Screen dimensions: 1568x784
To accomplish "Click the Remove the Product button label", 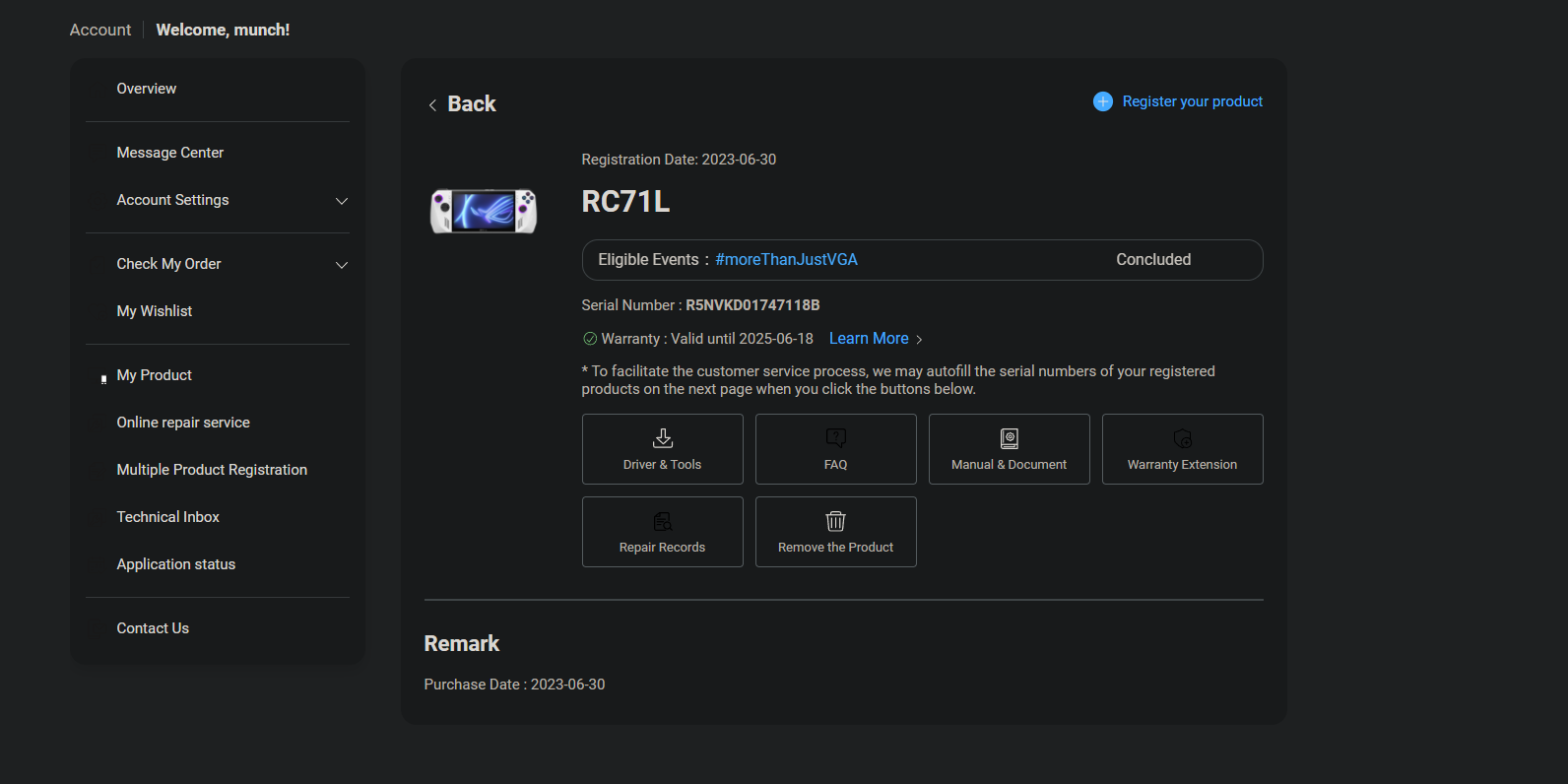I will click(x=836, y=548).
